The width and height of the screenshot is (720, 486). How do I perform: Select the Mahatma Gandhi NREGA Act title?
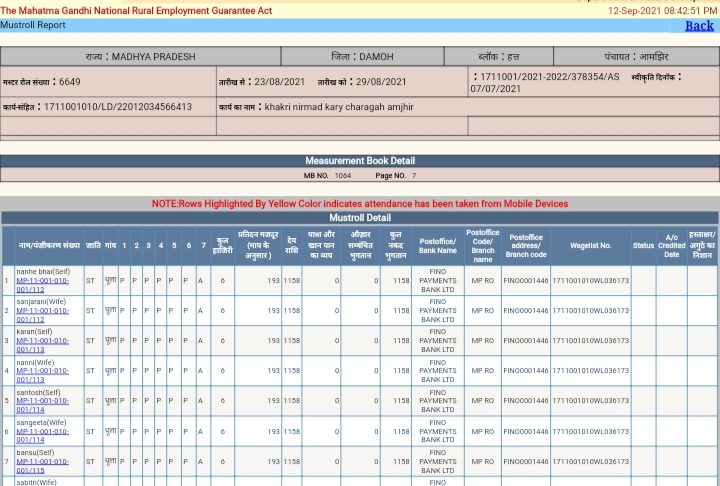(136, 11)
